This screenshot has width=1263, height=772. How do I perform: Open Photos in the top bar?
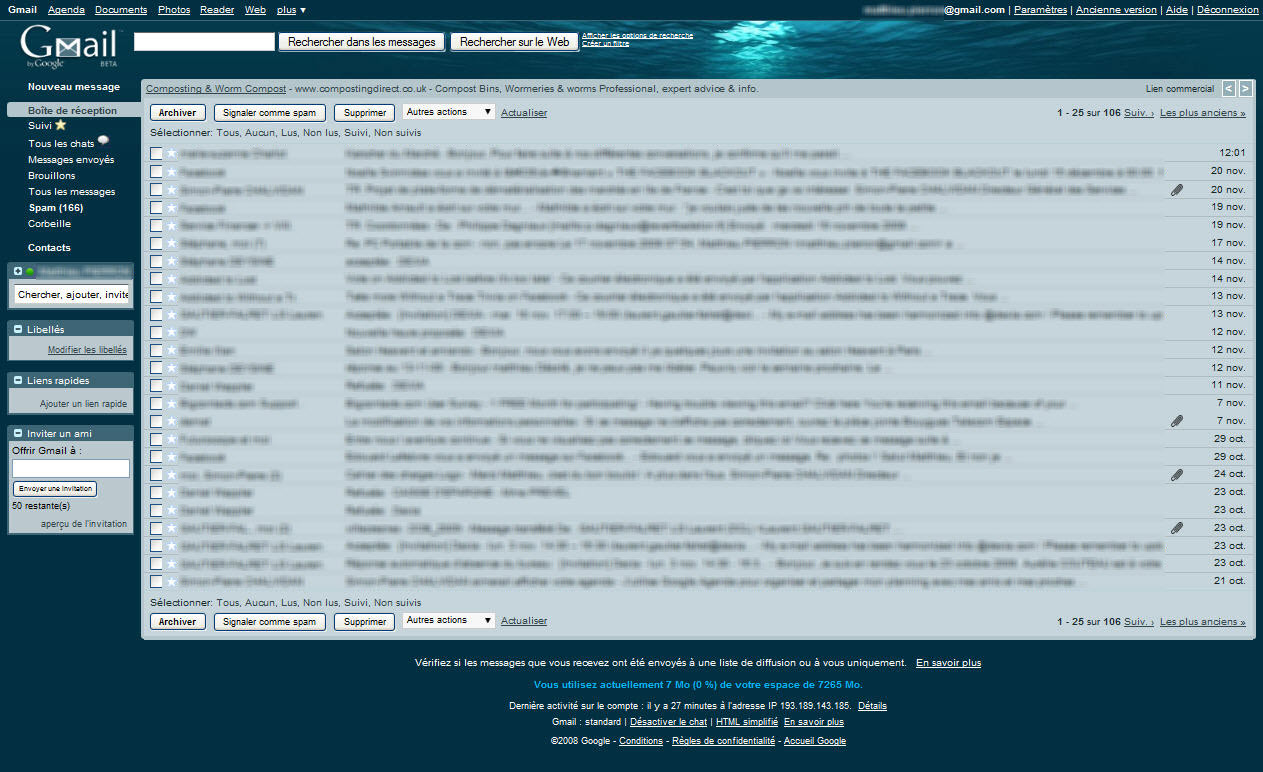[x=174, y=10]
